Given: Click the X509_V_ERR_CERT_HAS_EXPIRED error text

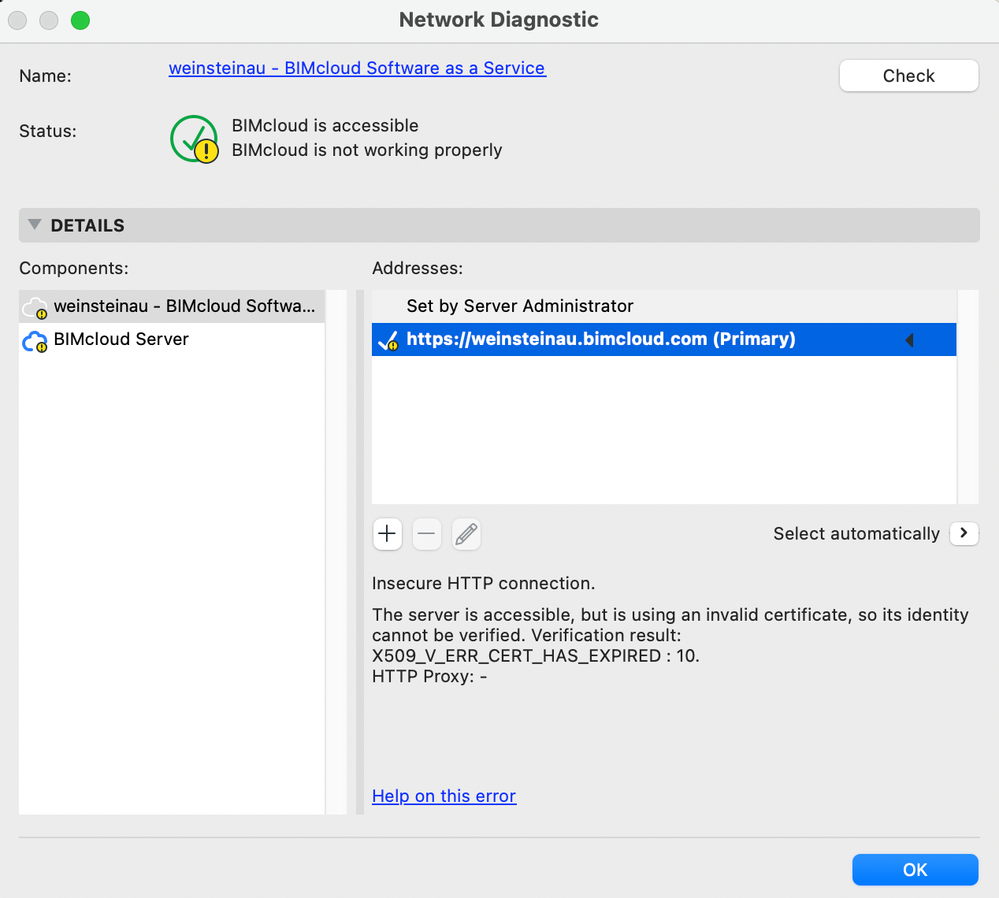Looking at the screenshot, I should click(536, 656).
